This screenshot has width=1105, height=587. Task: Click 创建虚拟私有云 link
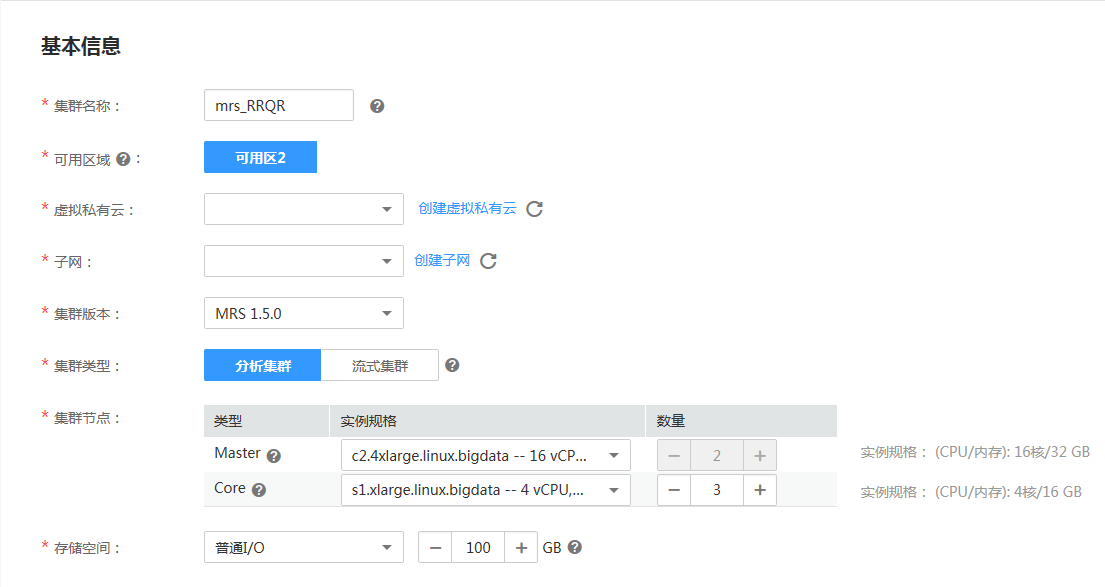point(467,209)
